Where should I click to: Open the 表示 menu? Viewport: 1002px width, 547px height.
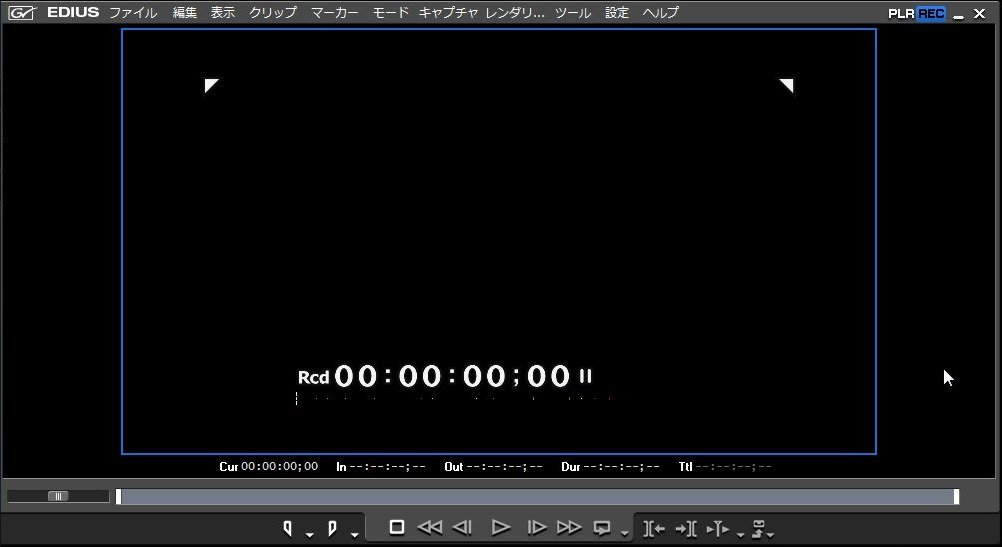click(x=223, y=13)
